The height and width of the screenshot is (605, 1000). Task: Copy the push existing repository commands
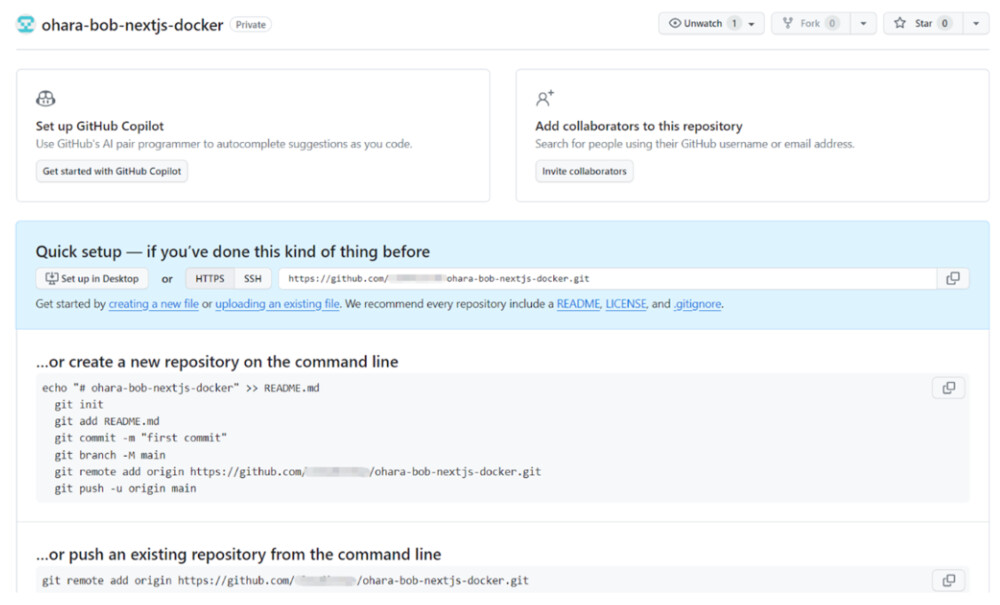948,580
